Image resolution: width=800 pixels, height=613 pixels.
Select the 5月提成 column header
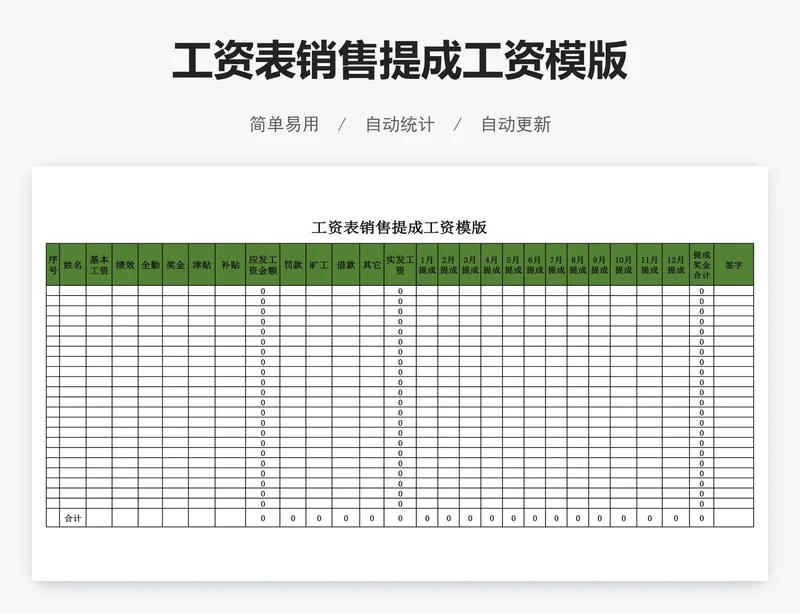pos(513,264)
